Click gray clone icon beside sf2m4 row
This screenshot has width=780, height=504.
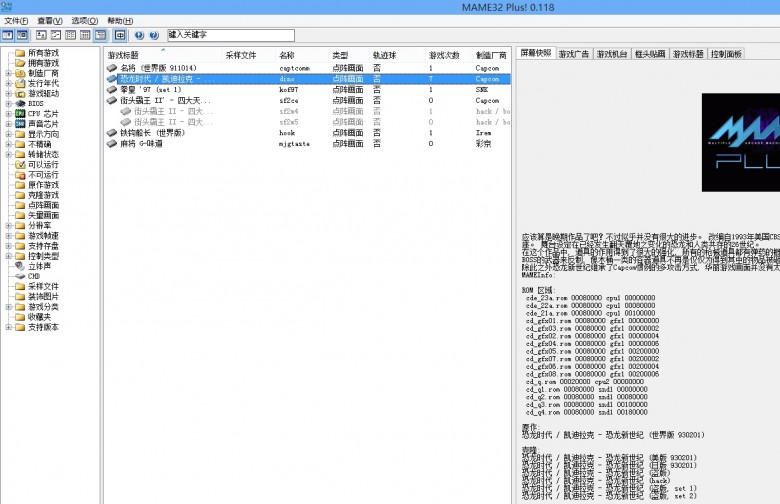pos(126,111)
